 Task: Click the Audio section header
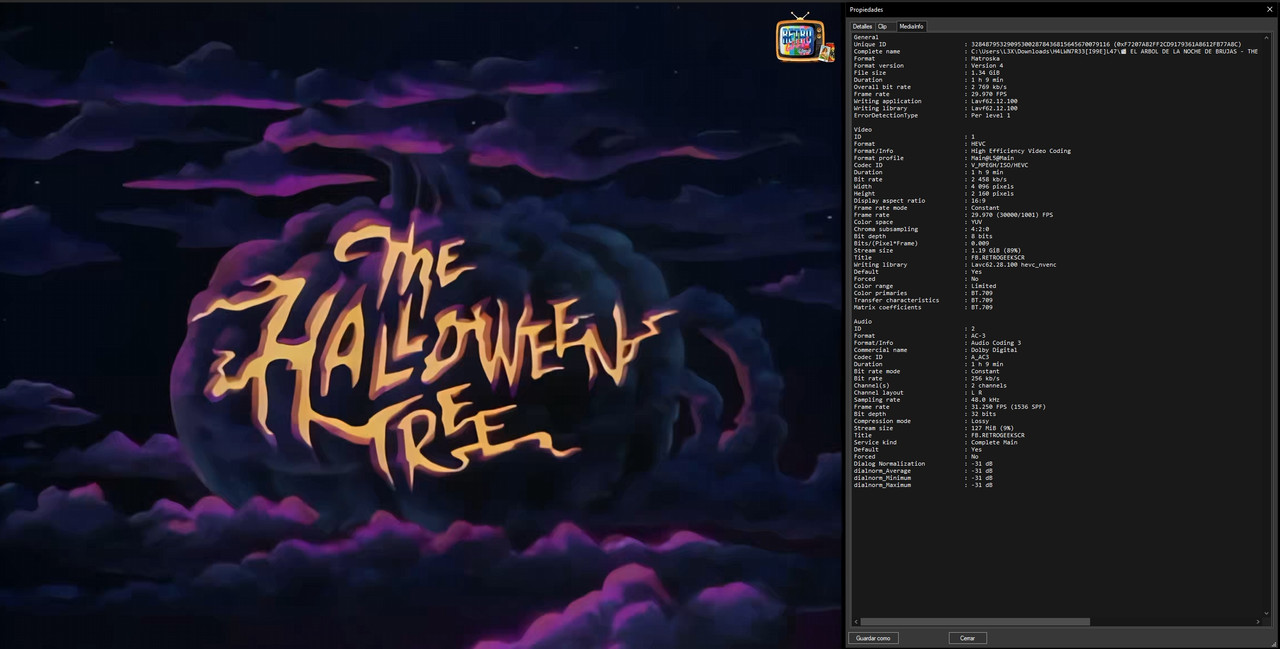[x=863, y=321]
